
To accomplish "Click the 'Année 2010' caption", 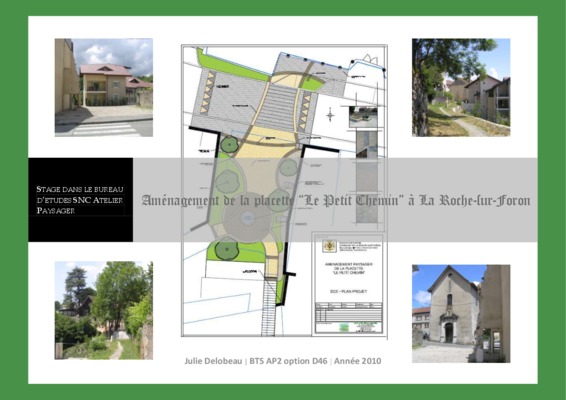I will [x=357, y=361].
